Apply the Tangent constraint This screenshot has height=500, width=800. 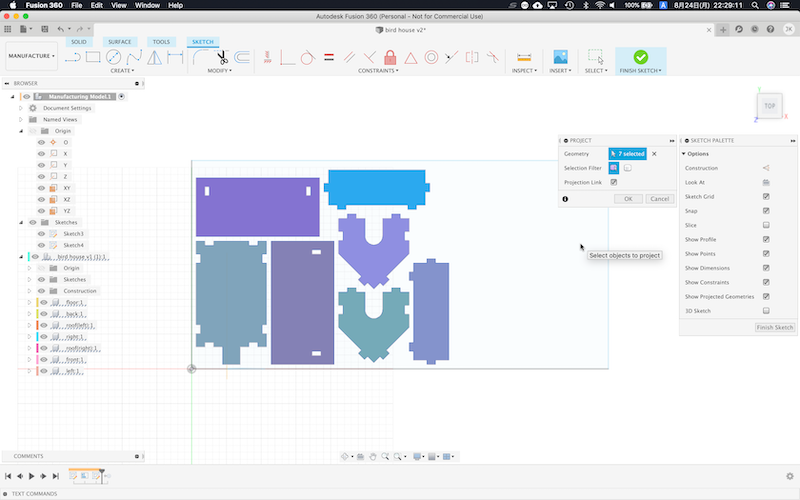click(307, 57)
